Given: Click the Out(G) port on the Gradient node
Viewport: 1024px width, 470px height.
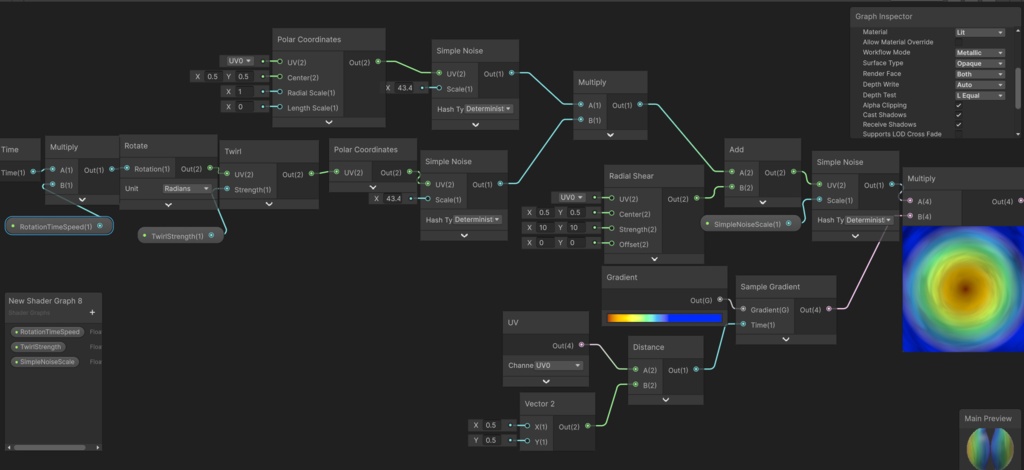Looking at the screenshot, I should coord(720,300).
